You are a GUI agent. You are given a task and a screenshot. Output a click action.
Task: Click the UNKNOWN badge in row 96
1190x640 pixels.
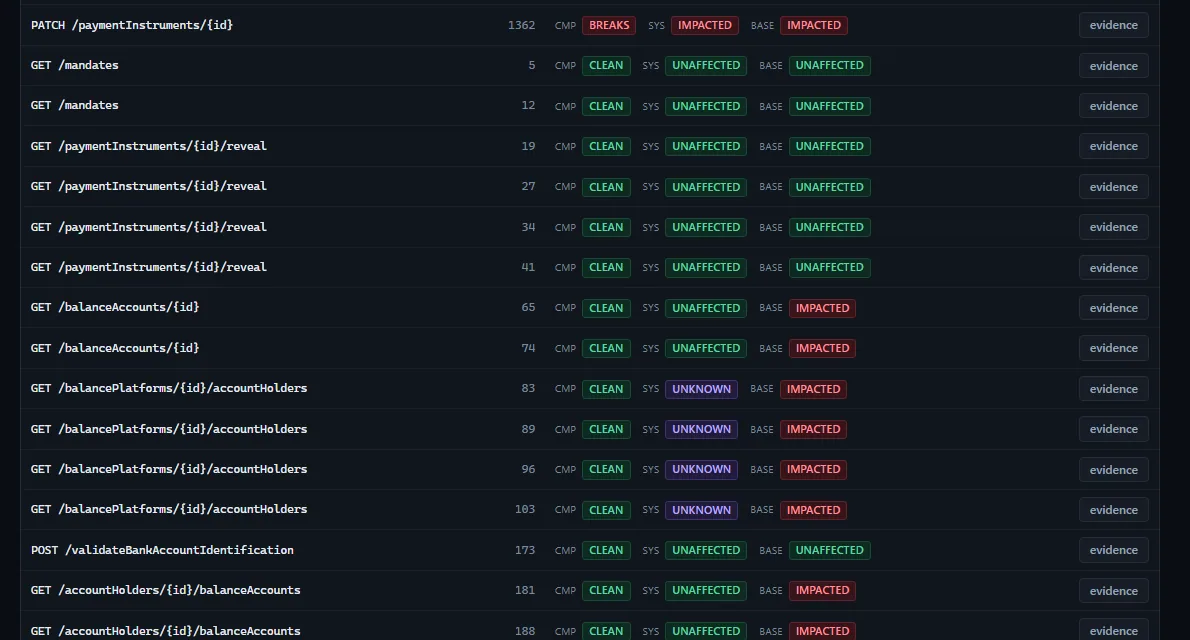point(701,469)
